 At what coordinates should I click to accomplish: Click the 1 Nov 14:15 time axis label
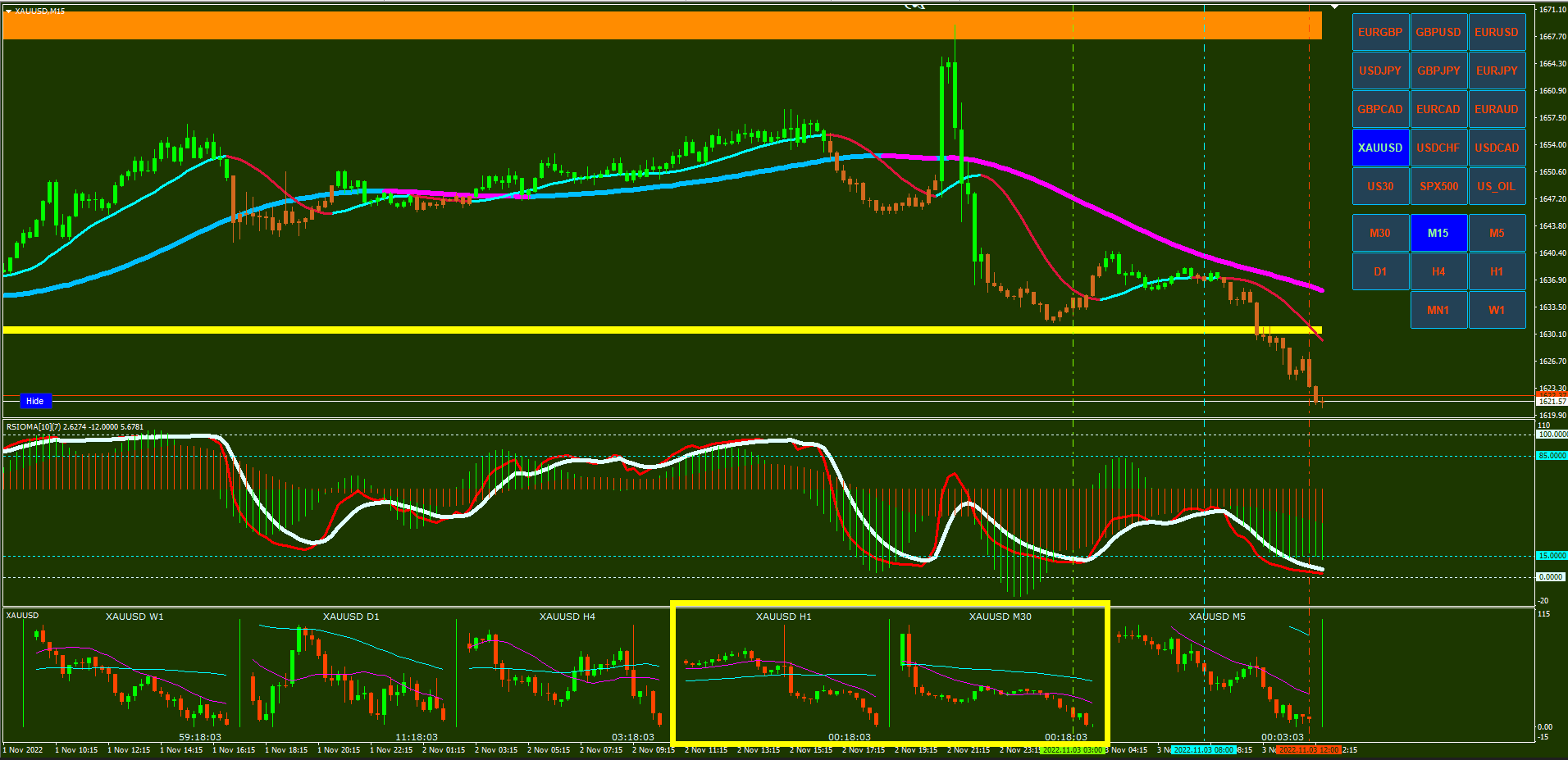tap(181, 750)
